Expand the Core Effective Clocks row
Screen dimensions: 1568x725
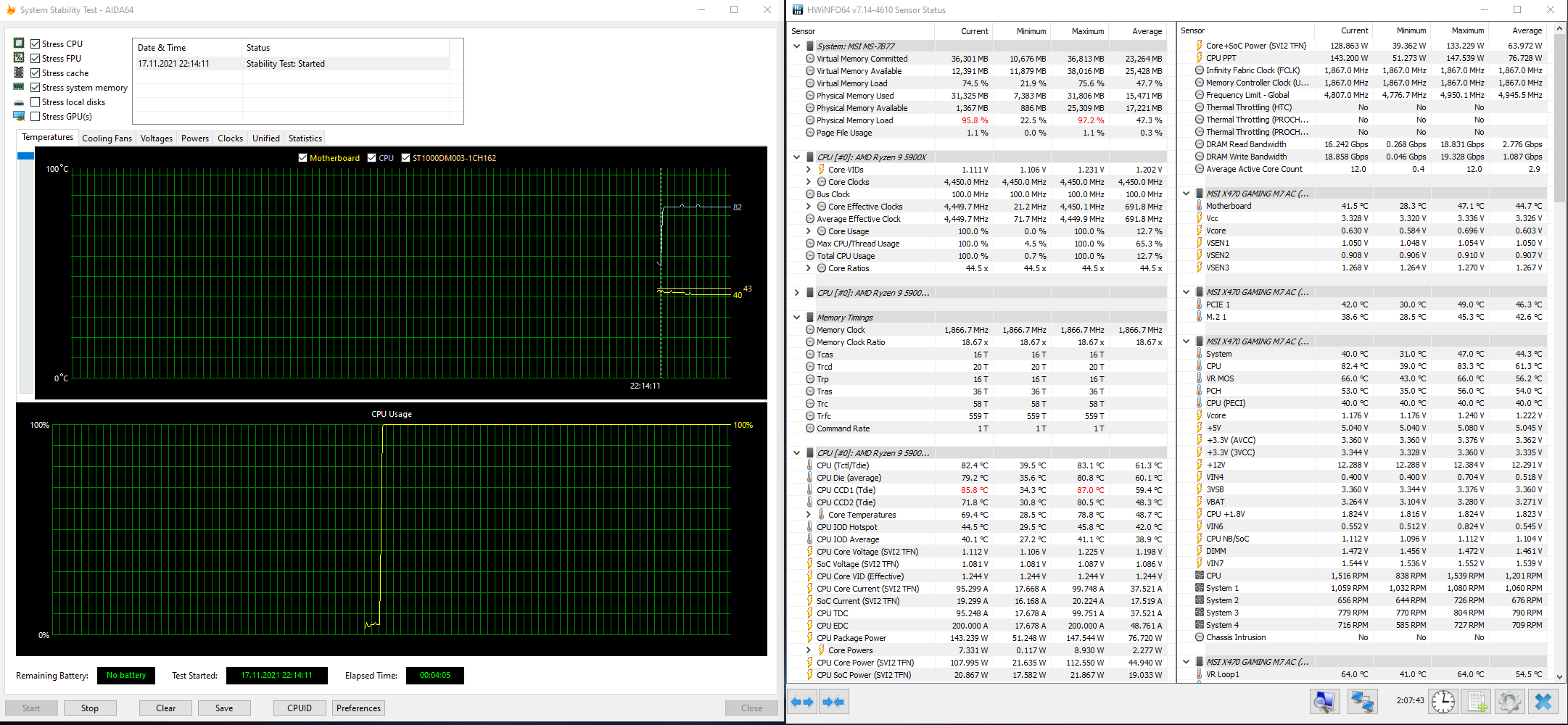pyautogui.click(x=809, y=207)
